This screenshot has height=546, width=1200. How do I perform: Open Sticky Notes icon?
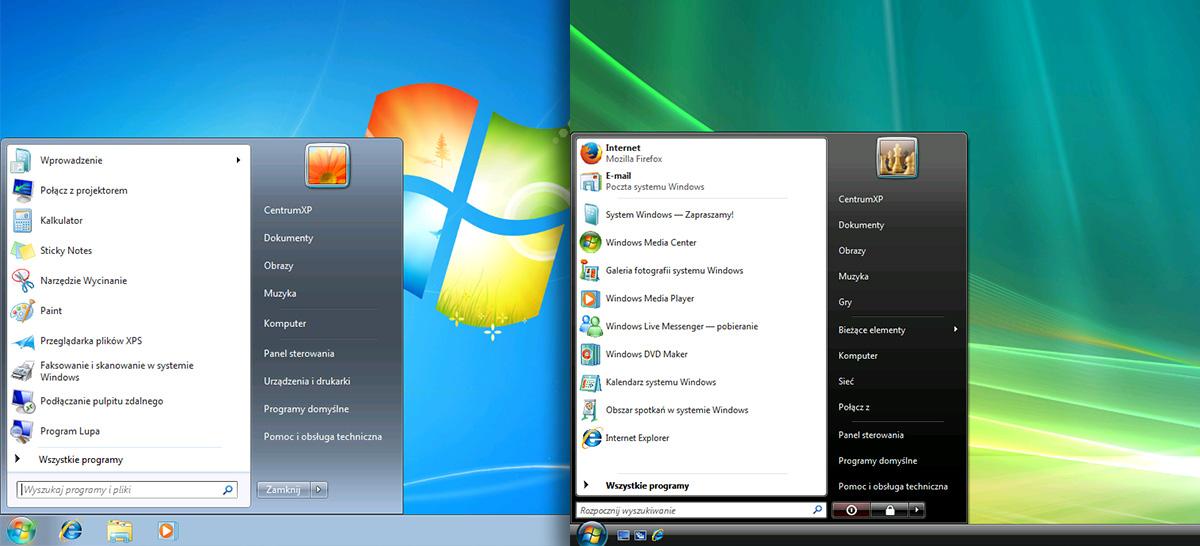pos(22,250)
